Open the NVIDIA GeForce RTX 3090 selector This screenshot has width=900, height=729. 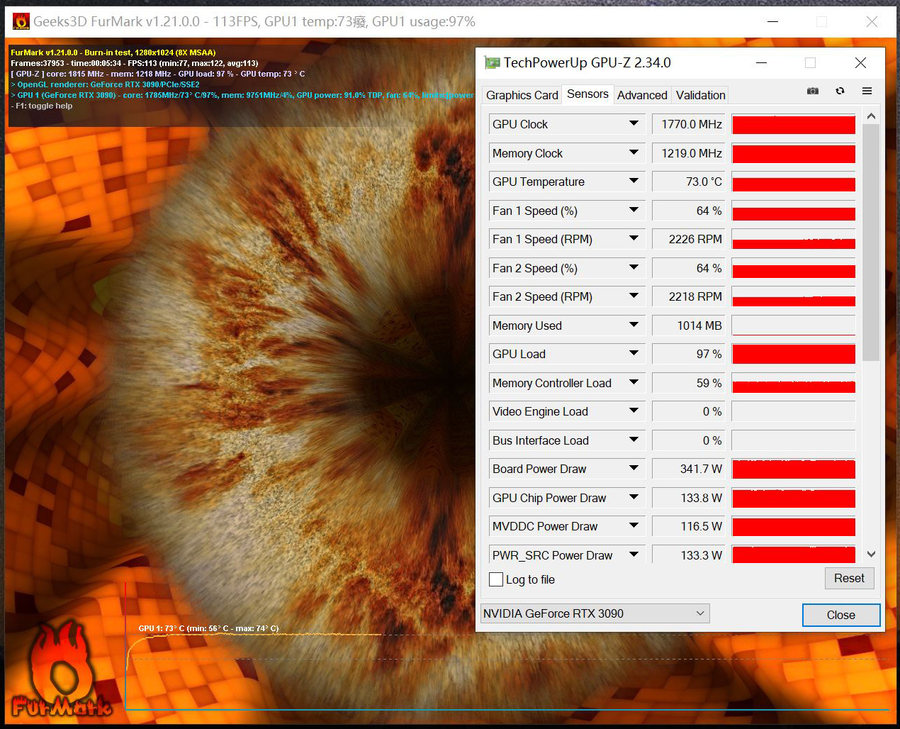click(x=594, y=614)
